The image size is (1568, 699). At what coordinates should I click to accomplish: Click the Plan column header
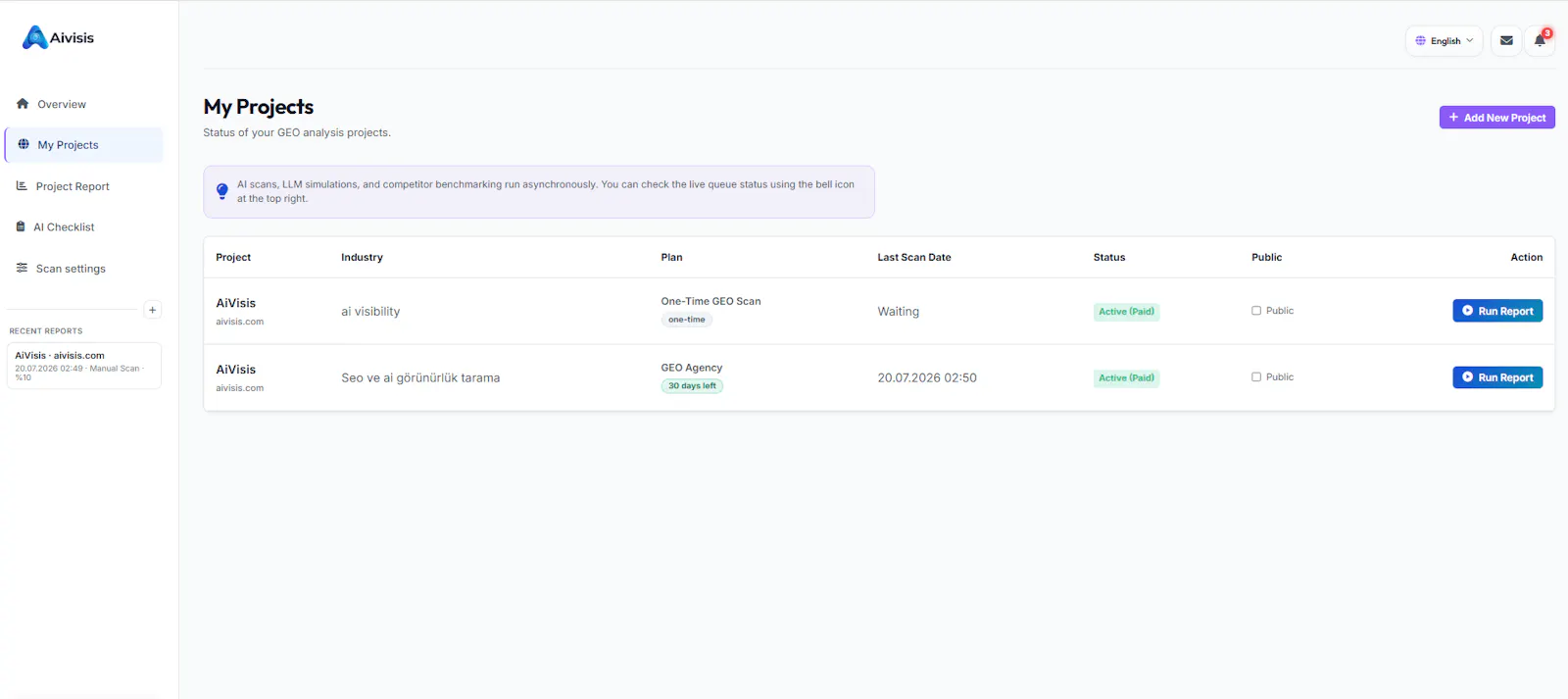[x=671, y=257]
